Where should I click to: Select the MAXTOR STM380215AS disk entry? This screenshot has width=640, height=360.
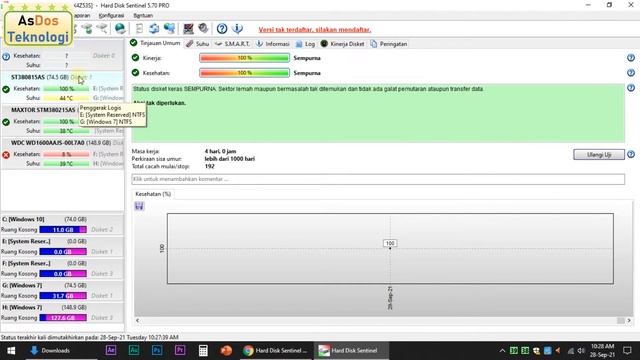pos(62,120)
